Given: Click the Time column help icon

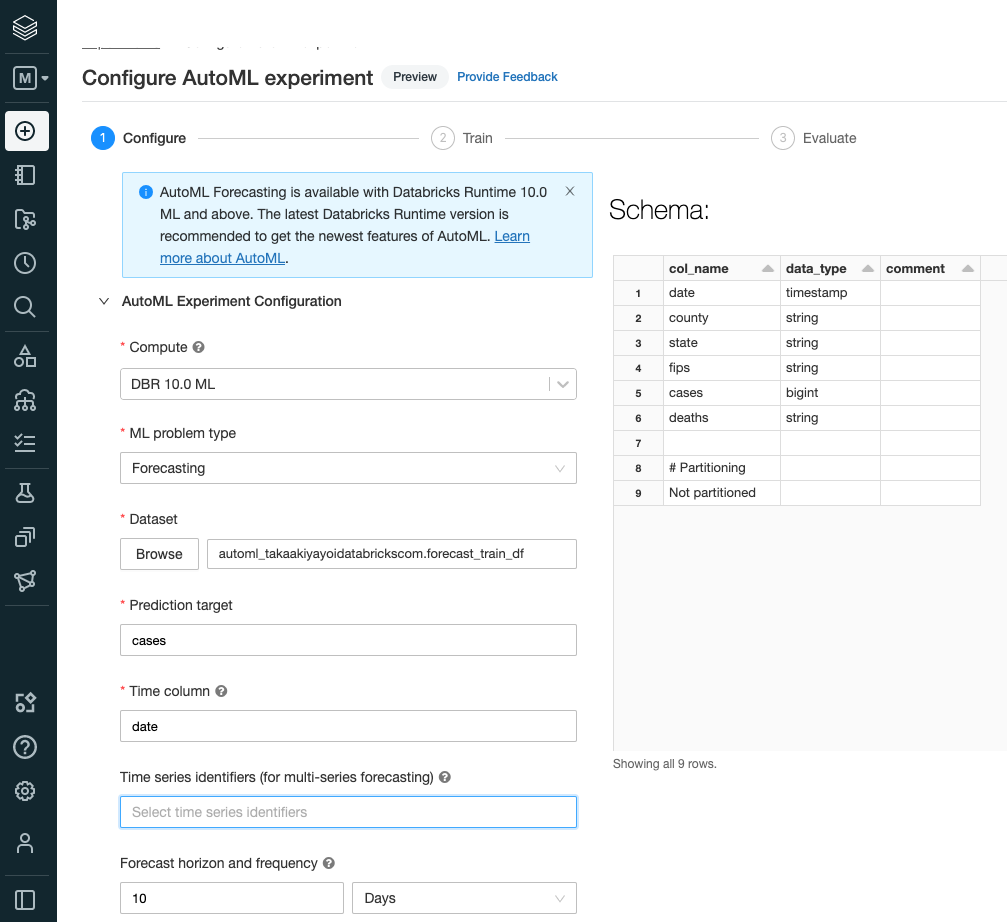Looking at the screenshot, I should [x=221, y=691].
